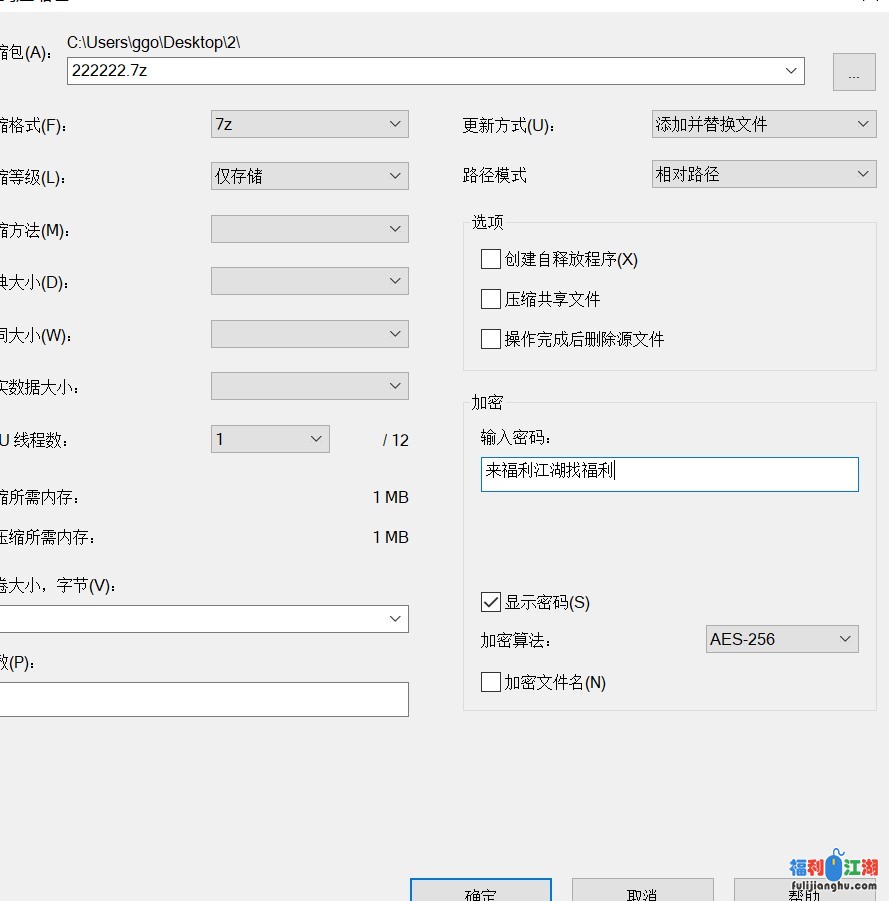Click in the password input field

tap(669, 474)
